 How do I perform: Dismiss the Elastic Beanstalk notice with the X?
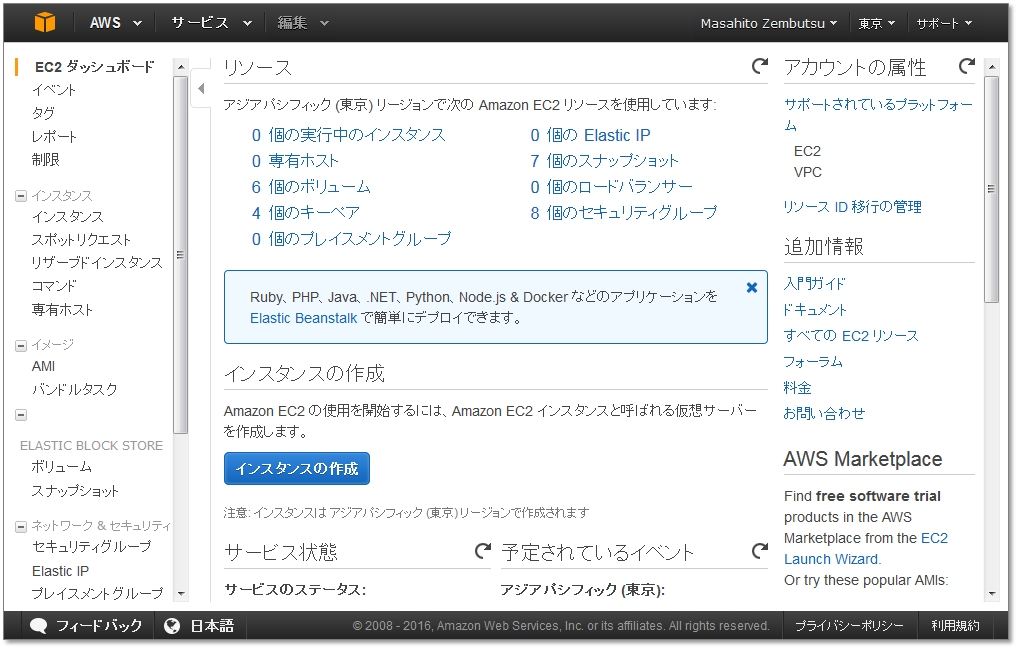click(752, 288)
